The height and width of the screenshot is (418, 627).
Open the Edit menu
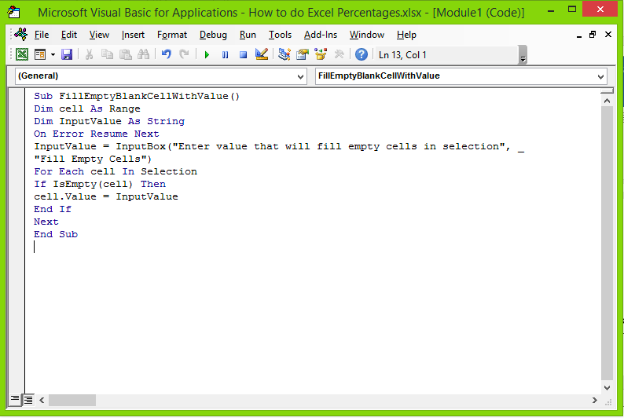pyautogui.click(x=69, y=35)
